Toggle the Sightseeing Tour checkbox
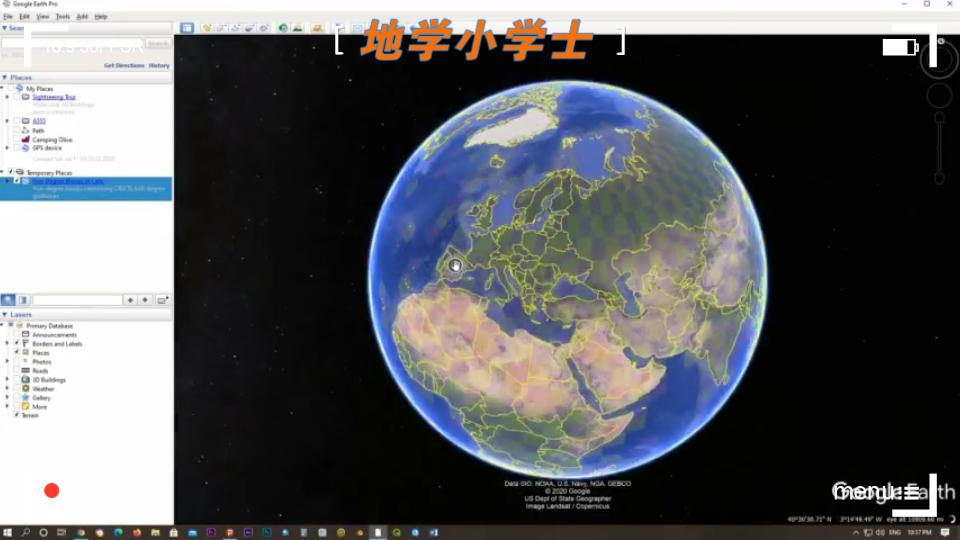This screenshot has height=540, width=960. pos(17,97)
